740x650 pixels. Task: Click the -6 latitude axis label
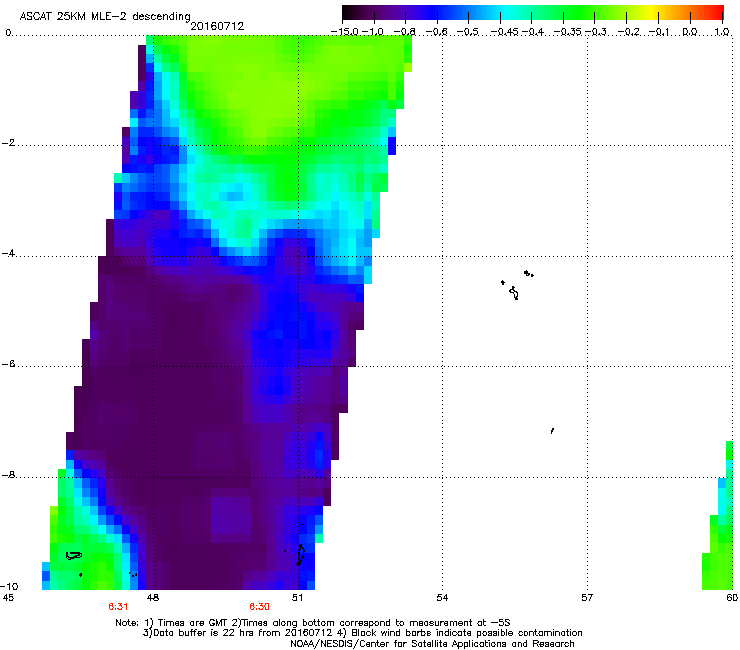pos(8,364)
